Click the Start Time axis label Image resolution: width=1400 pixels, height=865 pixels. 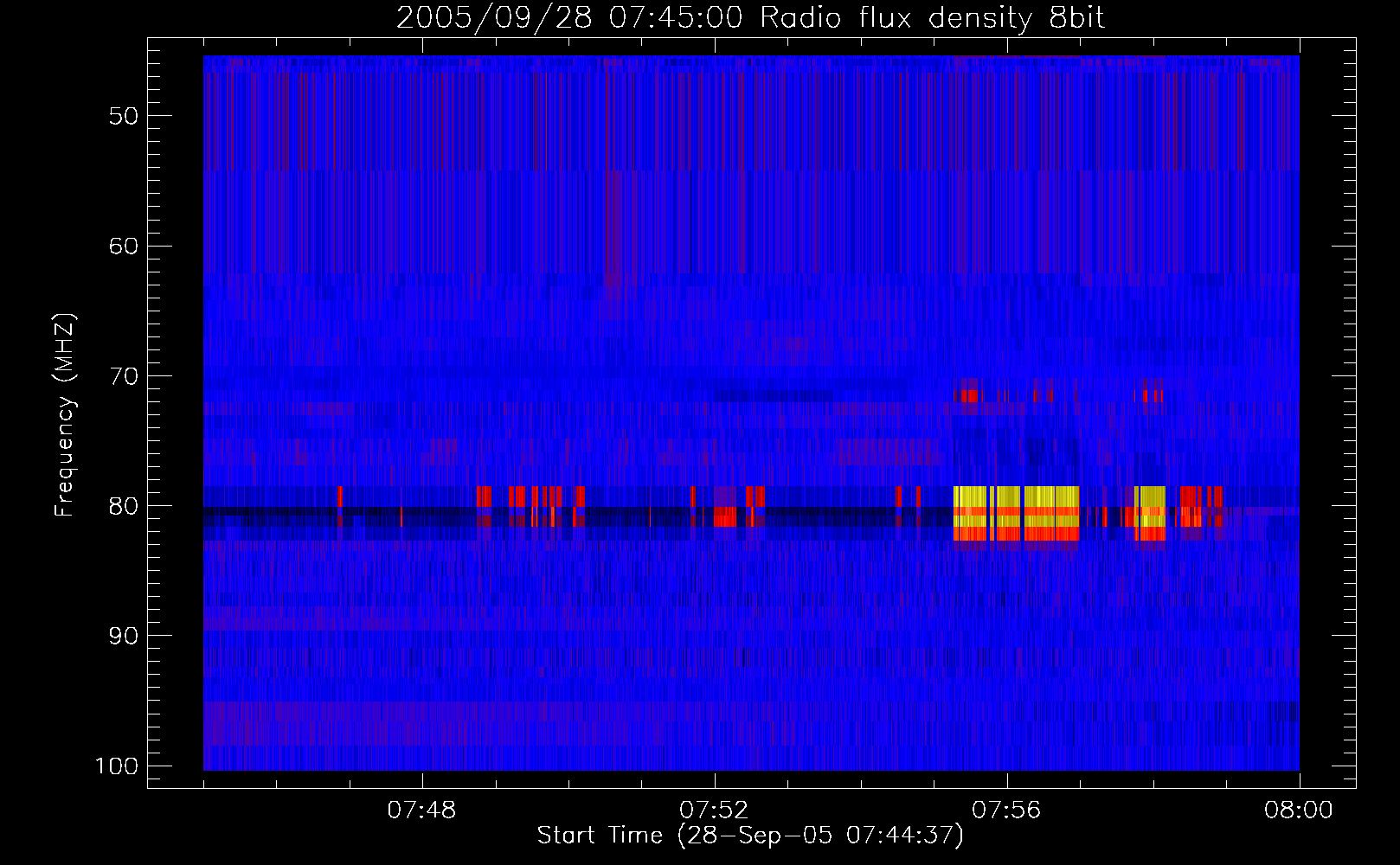[750, 836]
